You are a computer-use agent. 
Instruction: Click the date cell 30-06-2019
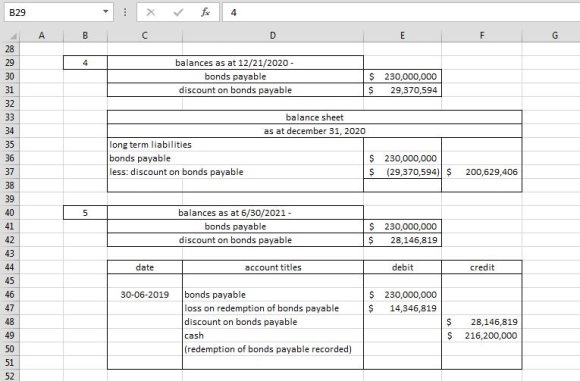coord(145,295)
